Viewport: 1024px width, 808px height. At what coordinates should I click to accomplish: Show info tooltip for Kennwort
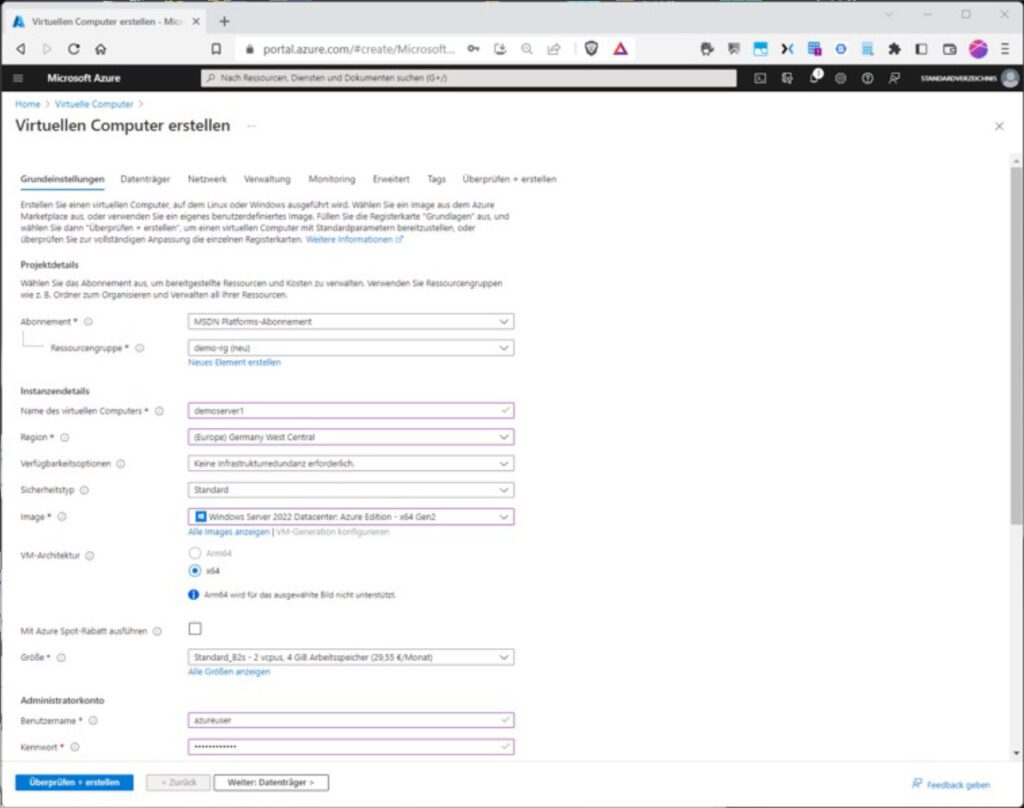pos(74,747)
